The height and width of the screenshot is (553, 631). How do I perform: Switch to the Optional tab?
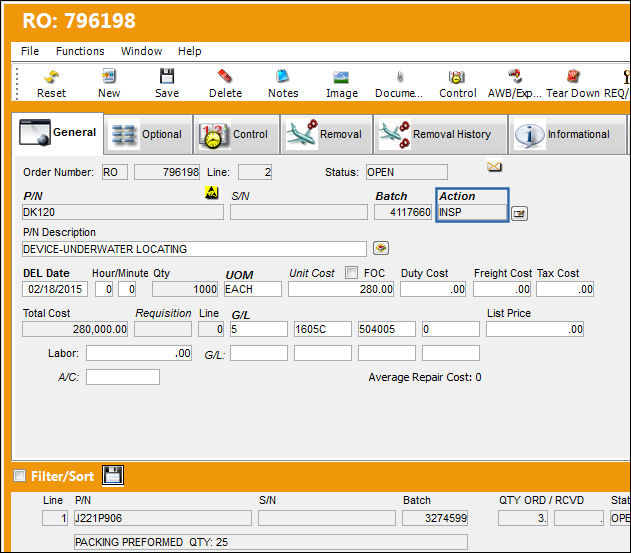coord(148,134)
